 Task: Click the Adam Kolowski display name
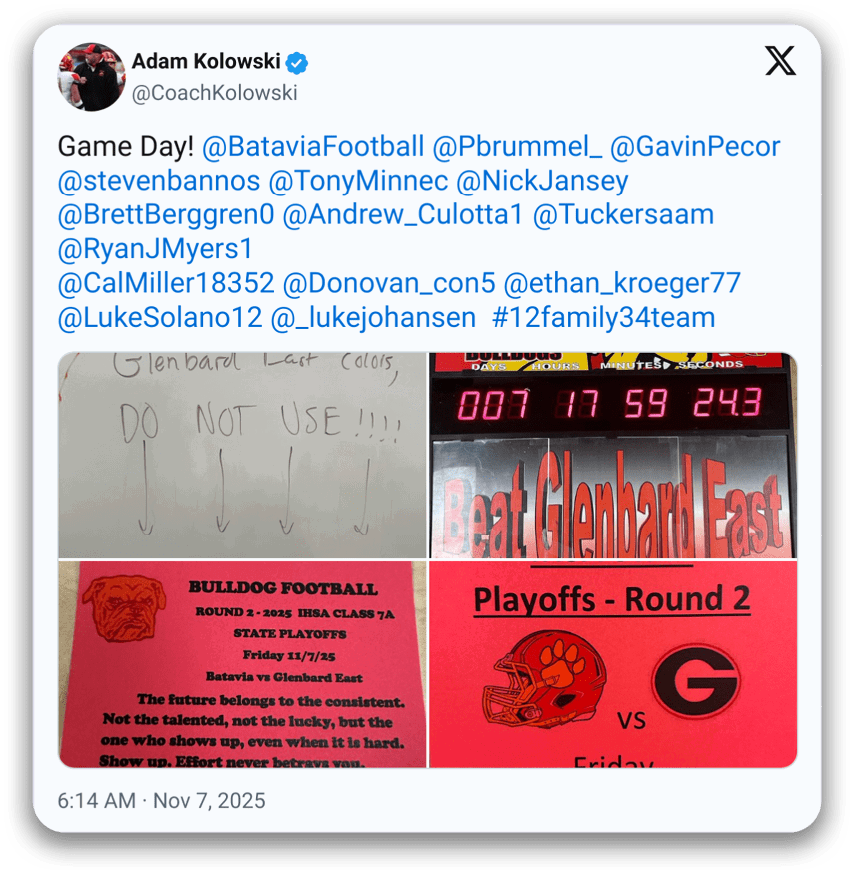click(206, 61)
